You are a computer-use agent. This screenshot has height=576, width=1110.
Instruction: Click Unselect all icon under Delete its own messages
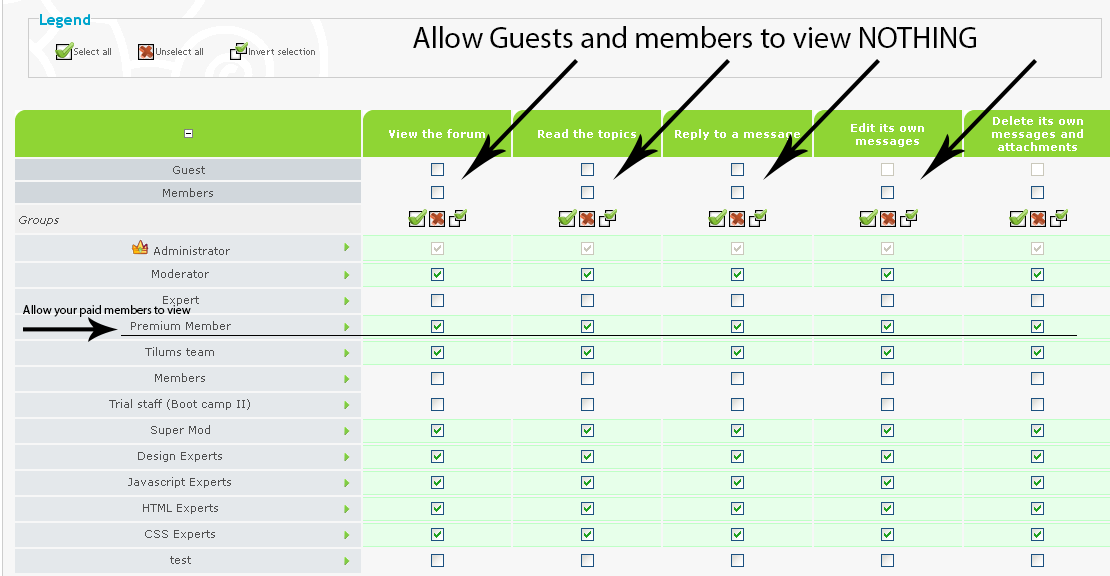(1037, 219)
